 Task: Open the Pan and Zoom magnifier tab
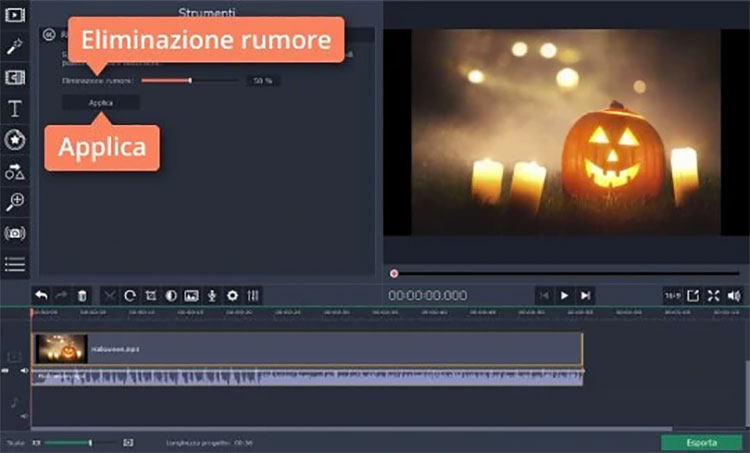tap(15, 201)
